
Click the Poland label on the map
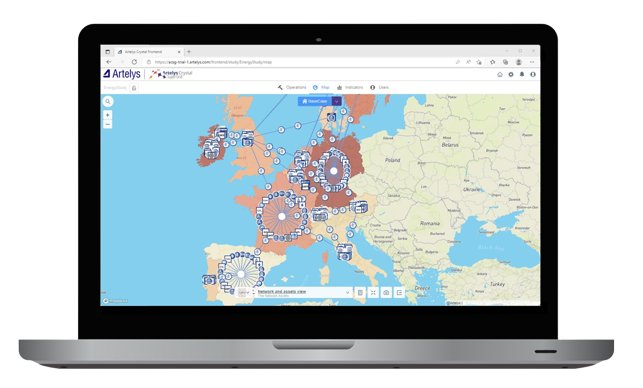(x=392, y=160)
